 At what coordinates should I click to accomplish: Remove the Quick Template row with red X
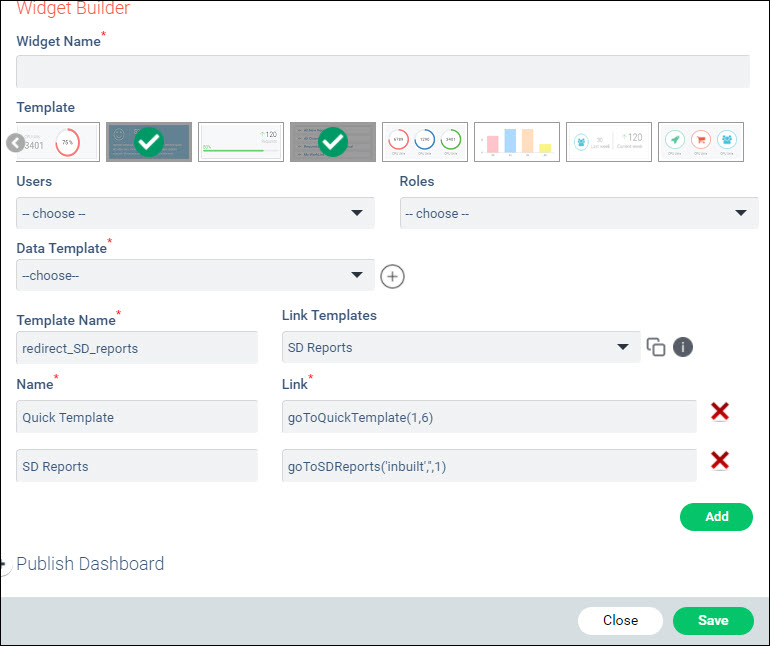coord(719,412)
